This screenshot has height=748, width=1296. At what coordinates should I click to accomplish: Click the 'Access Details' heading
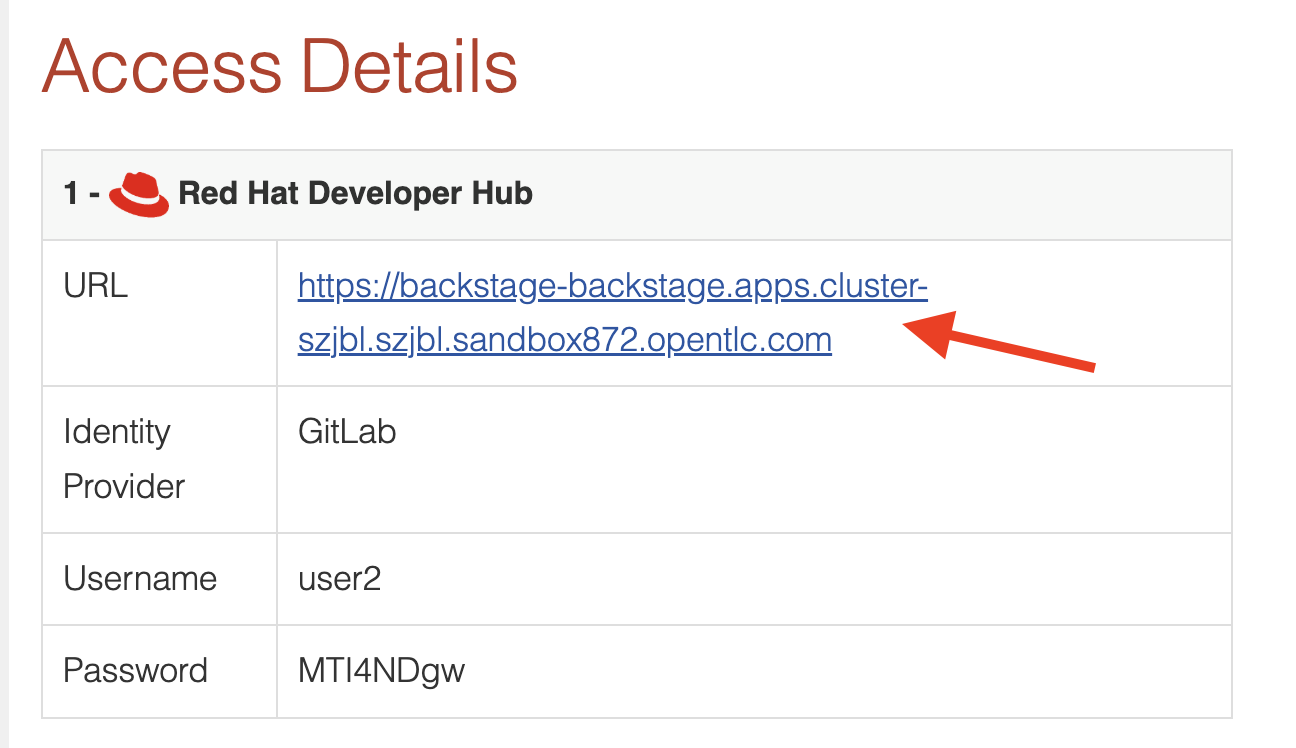pyautogui.click(x=280, y=66)
